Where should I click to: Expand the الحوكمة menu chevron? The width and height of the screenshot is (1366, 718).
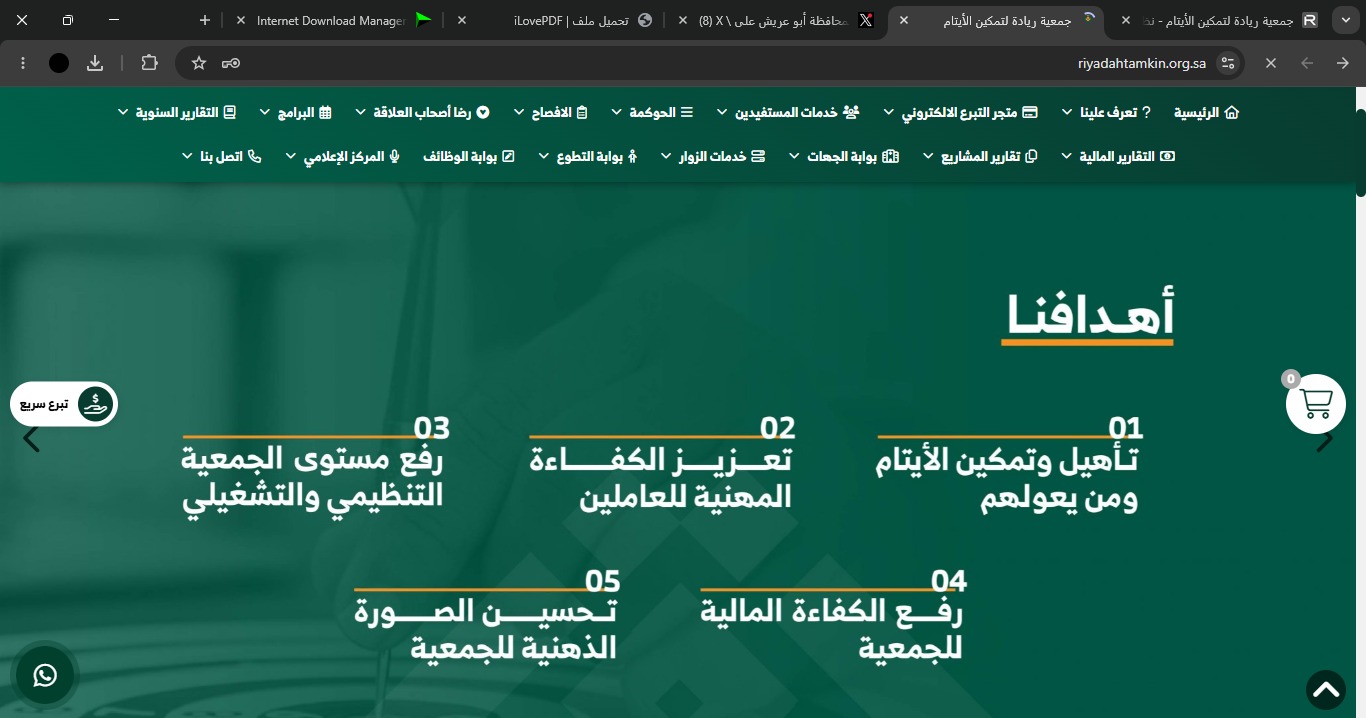coord(616,113)
